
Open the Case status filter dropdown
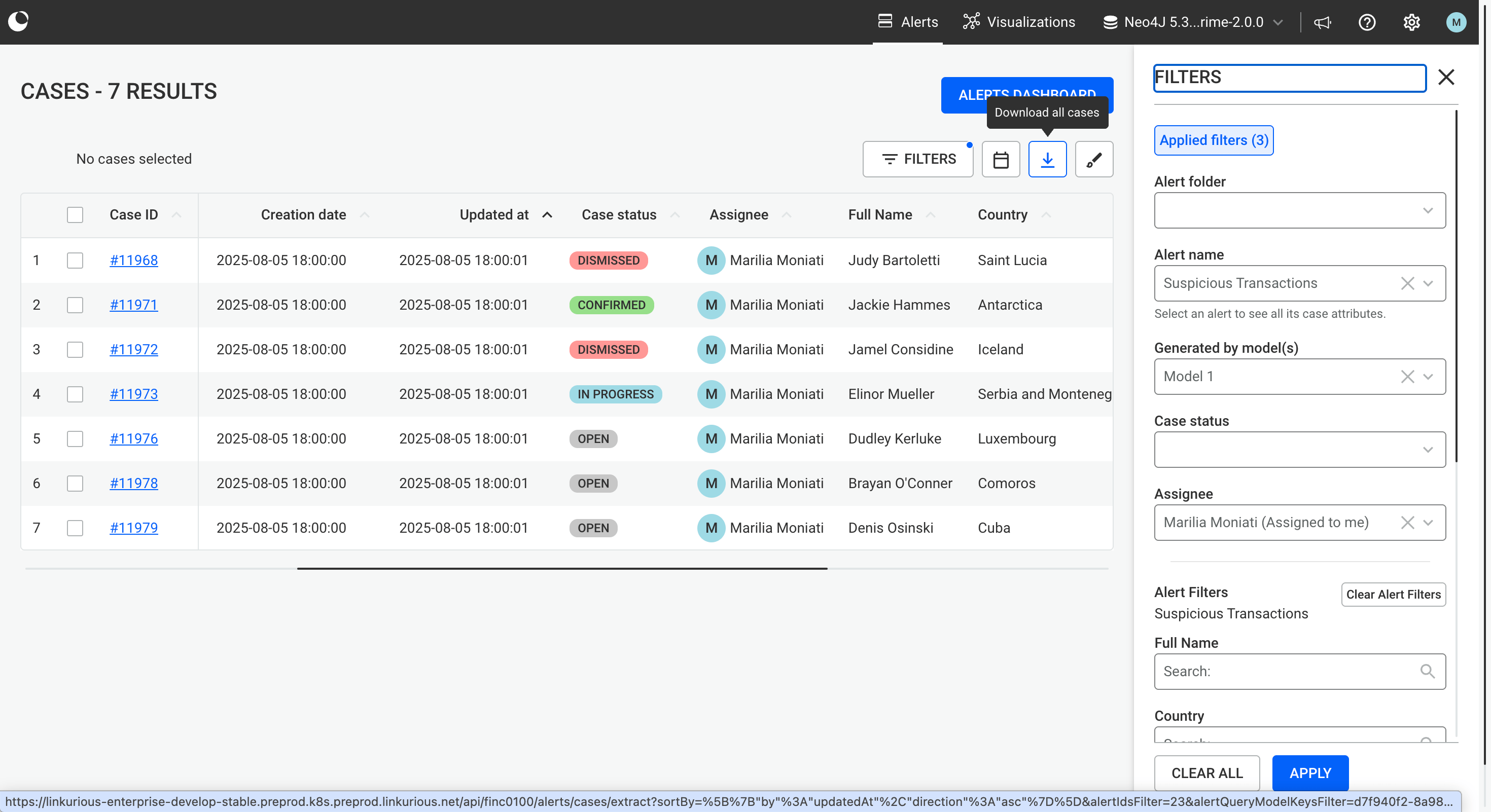[1299, 450]
